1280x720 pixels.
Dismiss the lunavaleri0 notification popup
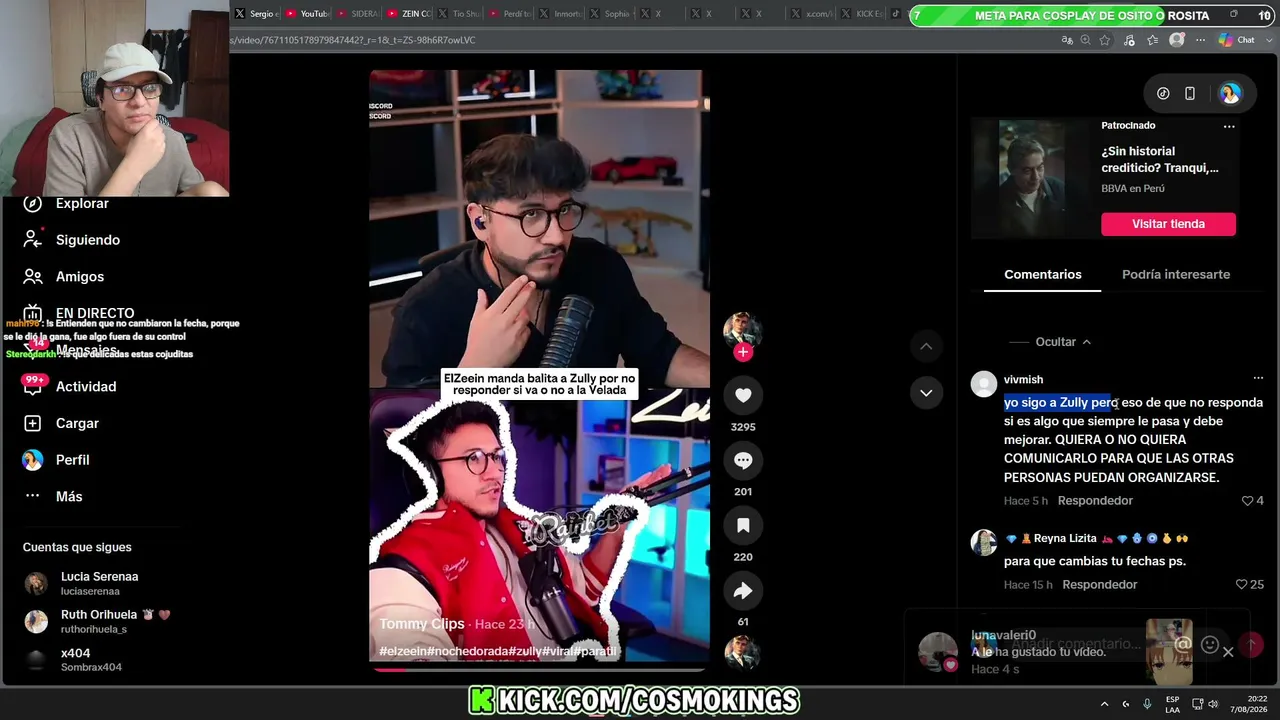click(1228, 652)
